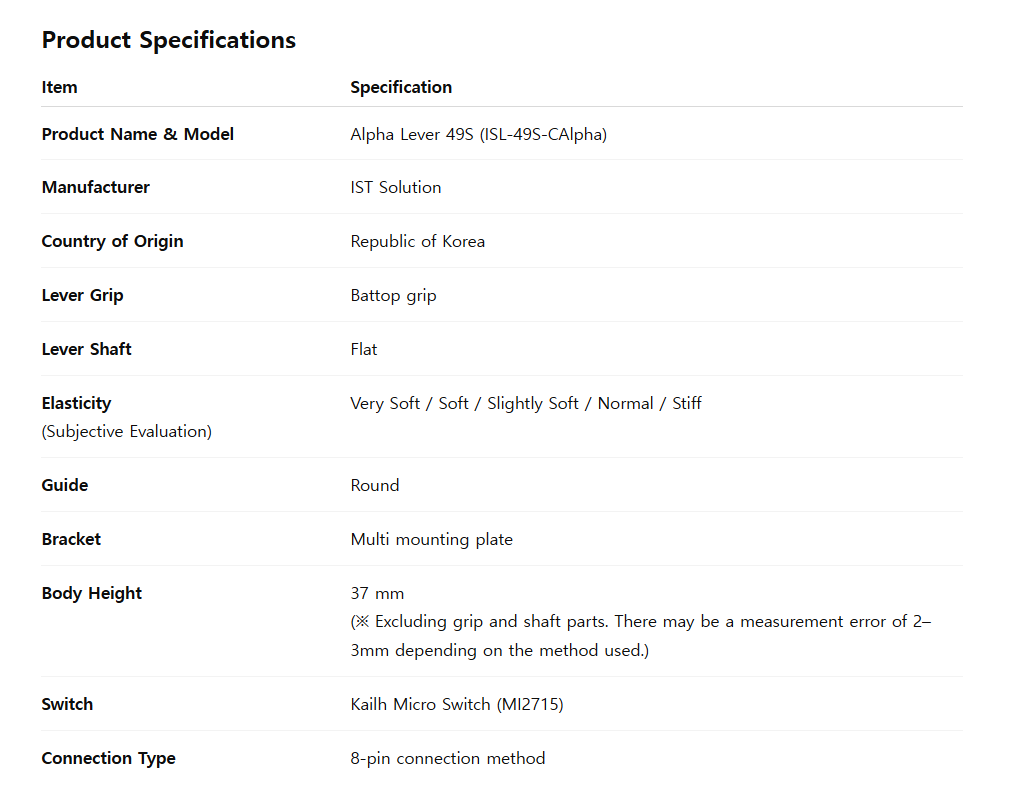1013x807 pixels.
Task: Select the Battop grip value
Action: (393, 296)
